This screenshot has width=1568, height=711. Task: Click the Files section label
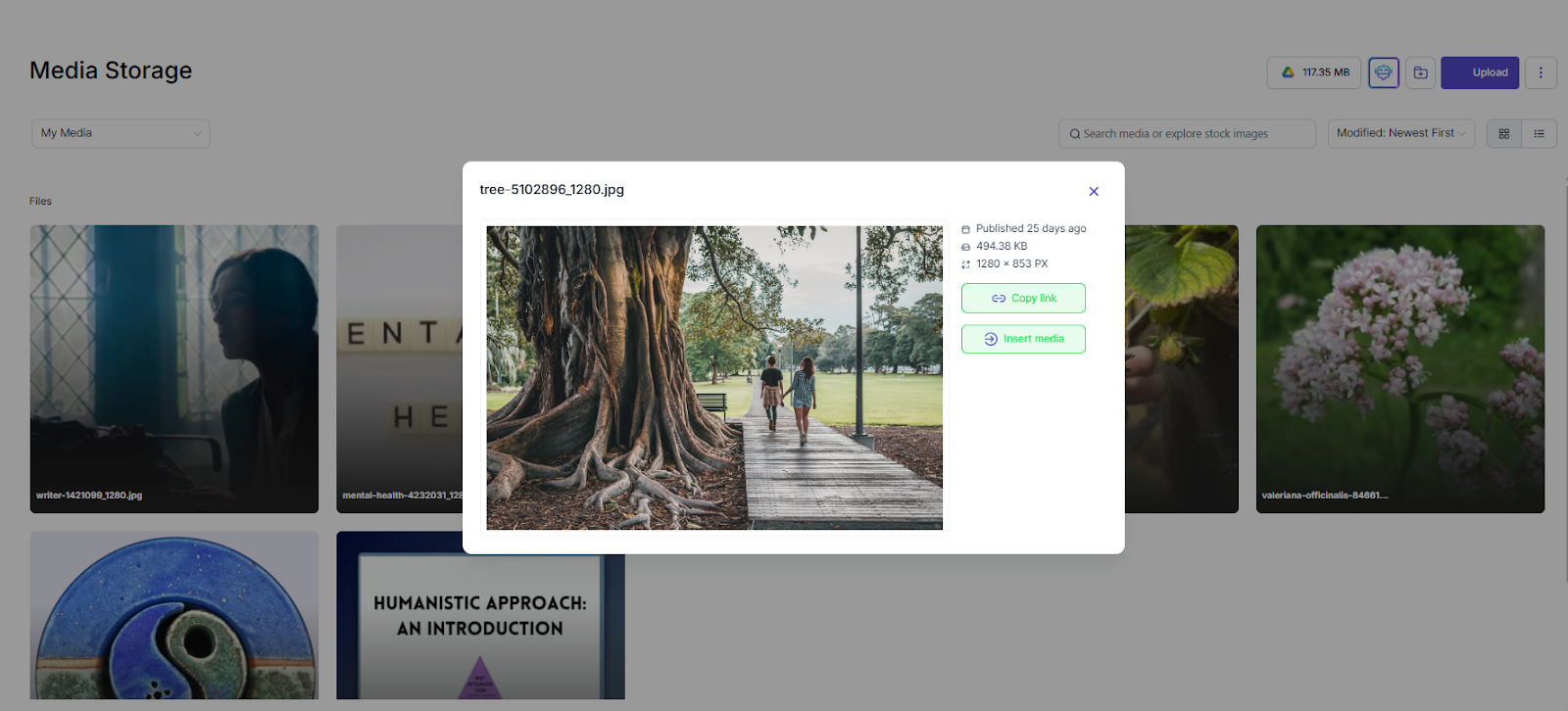click(40, 201)
